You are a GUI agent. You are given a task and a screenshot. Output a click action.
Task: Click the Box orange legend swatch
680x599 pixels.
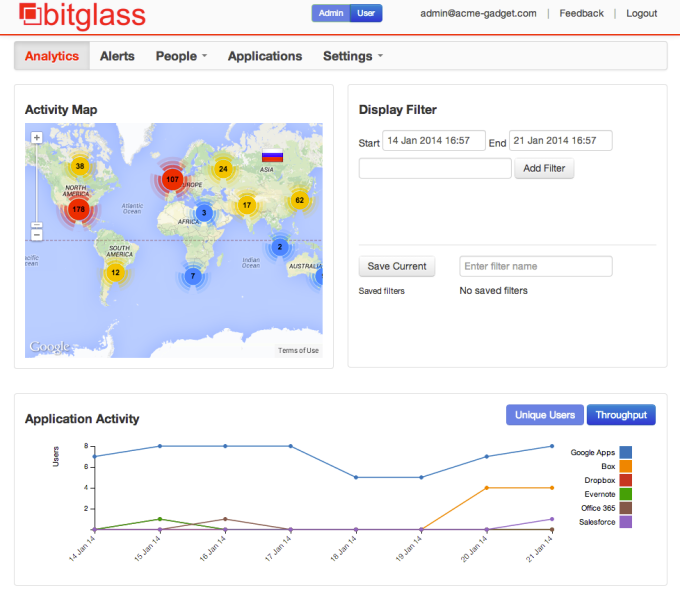(625, 466)
